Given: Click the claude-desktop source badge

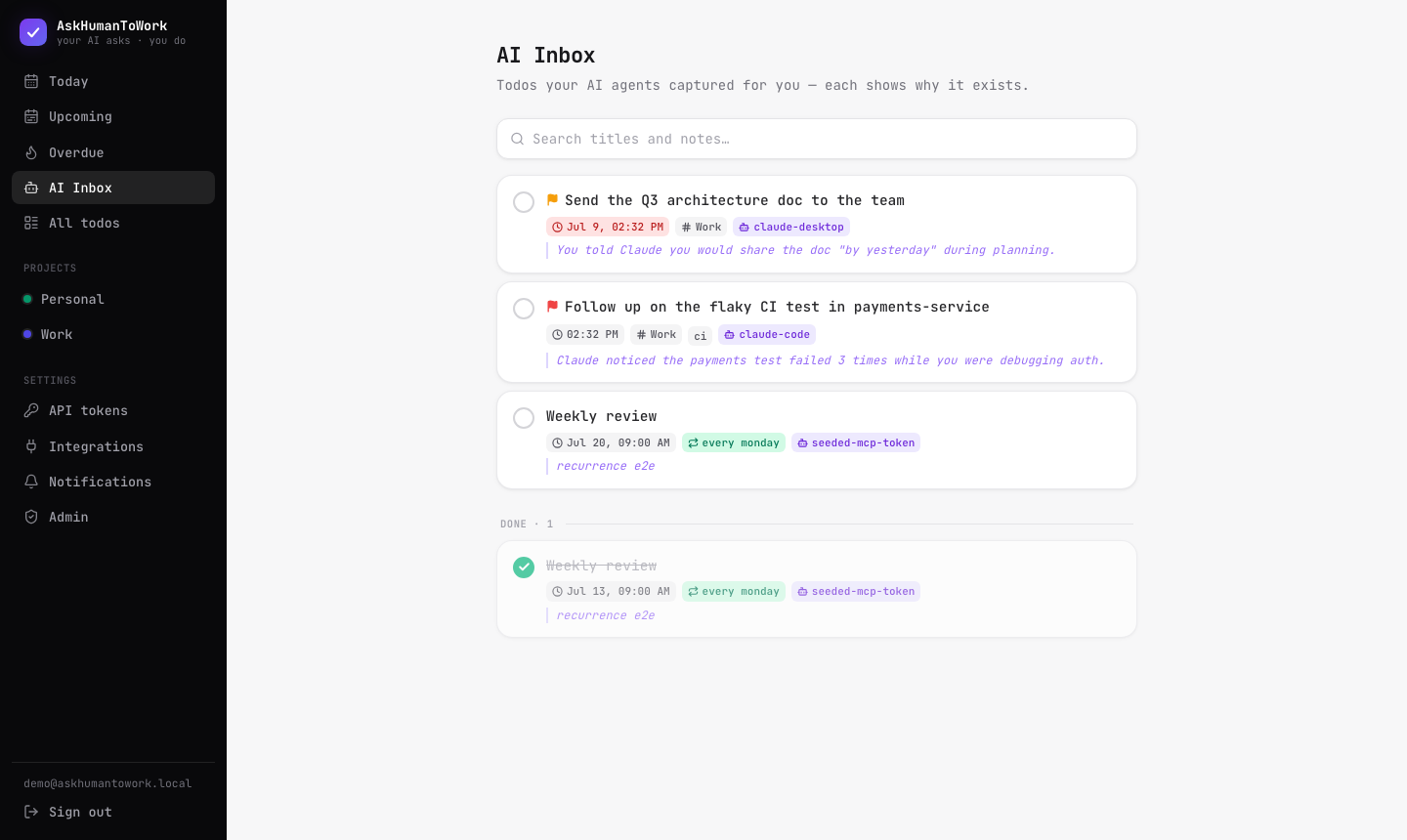Looking at the screenshot, I should pyautogui.click(x=791, y=227).
